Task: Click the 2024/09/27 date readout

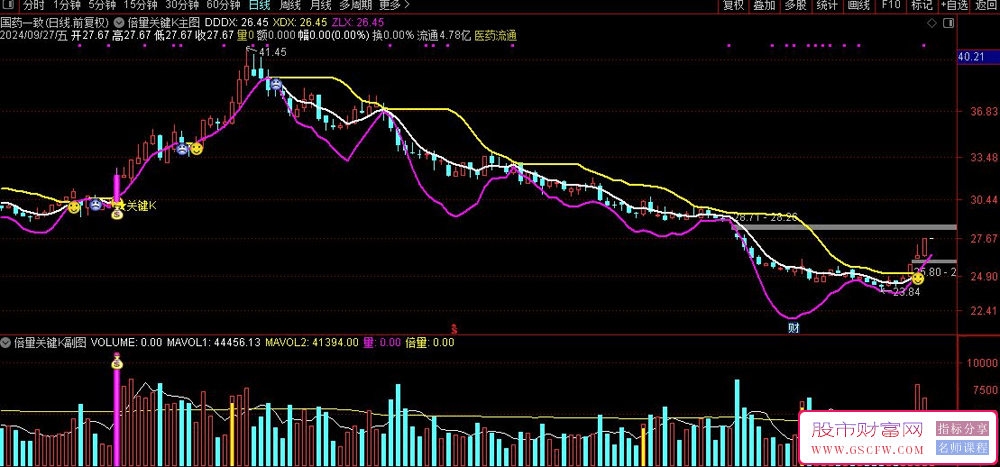Action: tap(33, 36)
